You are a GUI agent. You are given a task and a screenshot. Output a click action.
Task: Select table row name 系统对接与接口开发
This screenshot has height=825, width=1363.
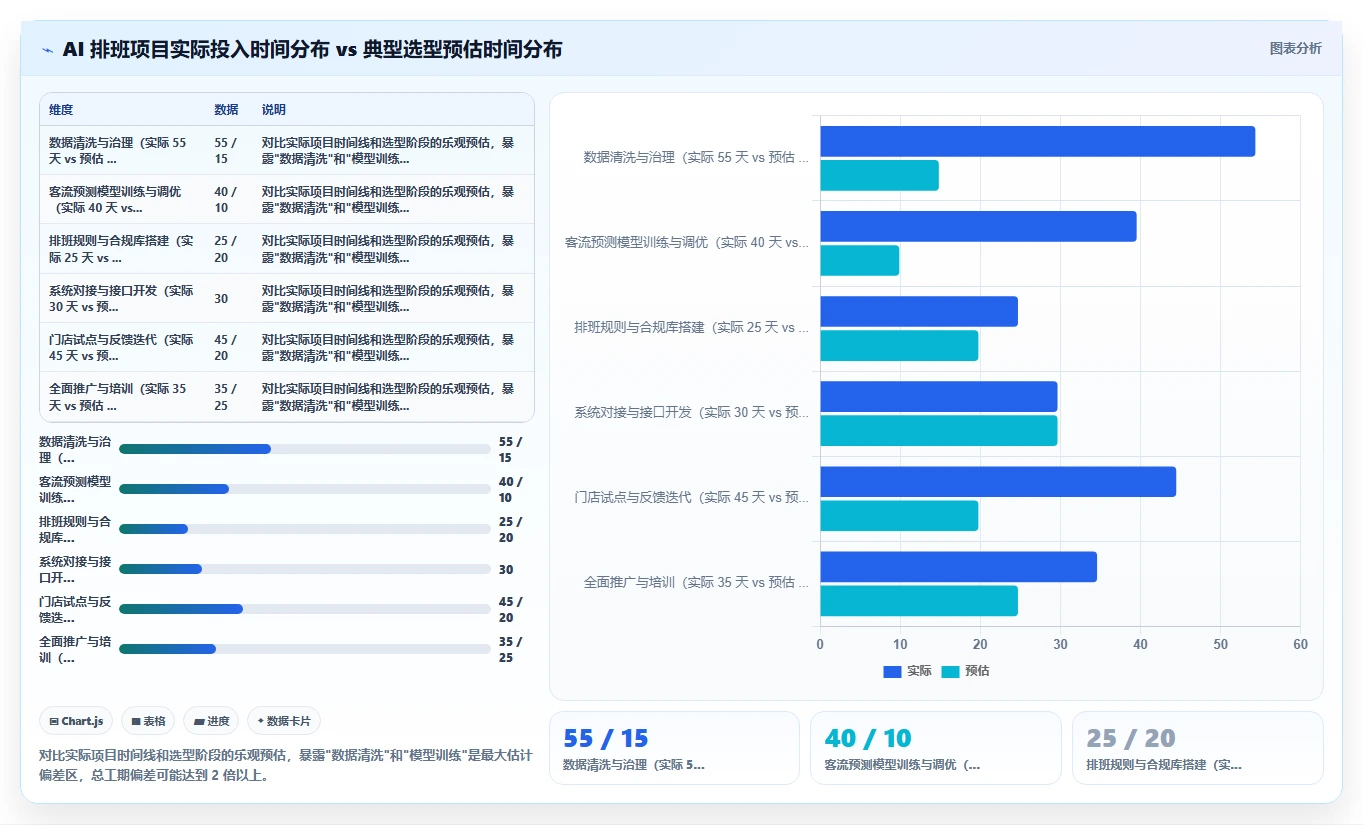(123, 298)
